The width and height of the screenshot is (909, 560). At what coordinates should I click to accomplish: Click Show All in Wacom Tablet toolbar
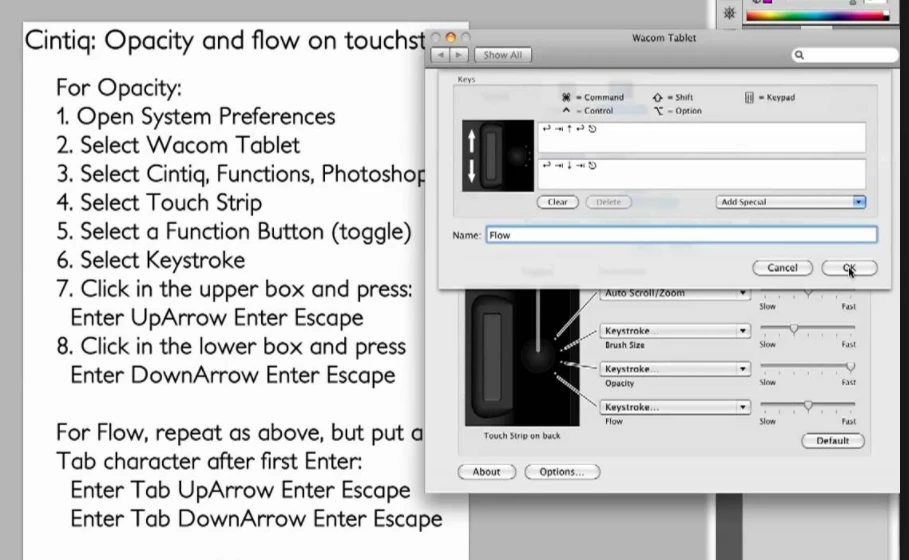click(503, 55)
